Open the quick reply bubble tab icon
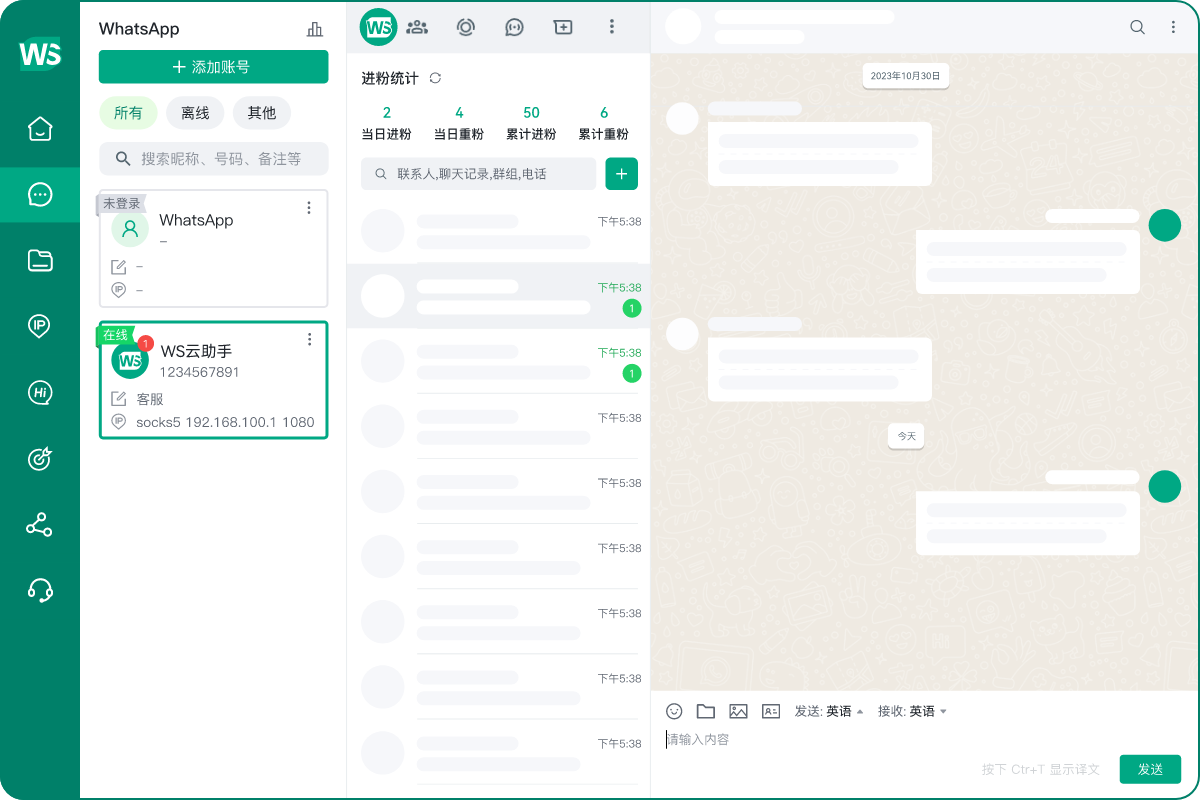 514,27
